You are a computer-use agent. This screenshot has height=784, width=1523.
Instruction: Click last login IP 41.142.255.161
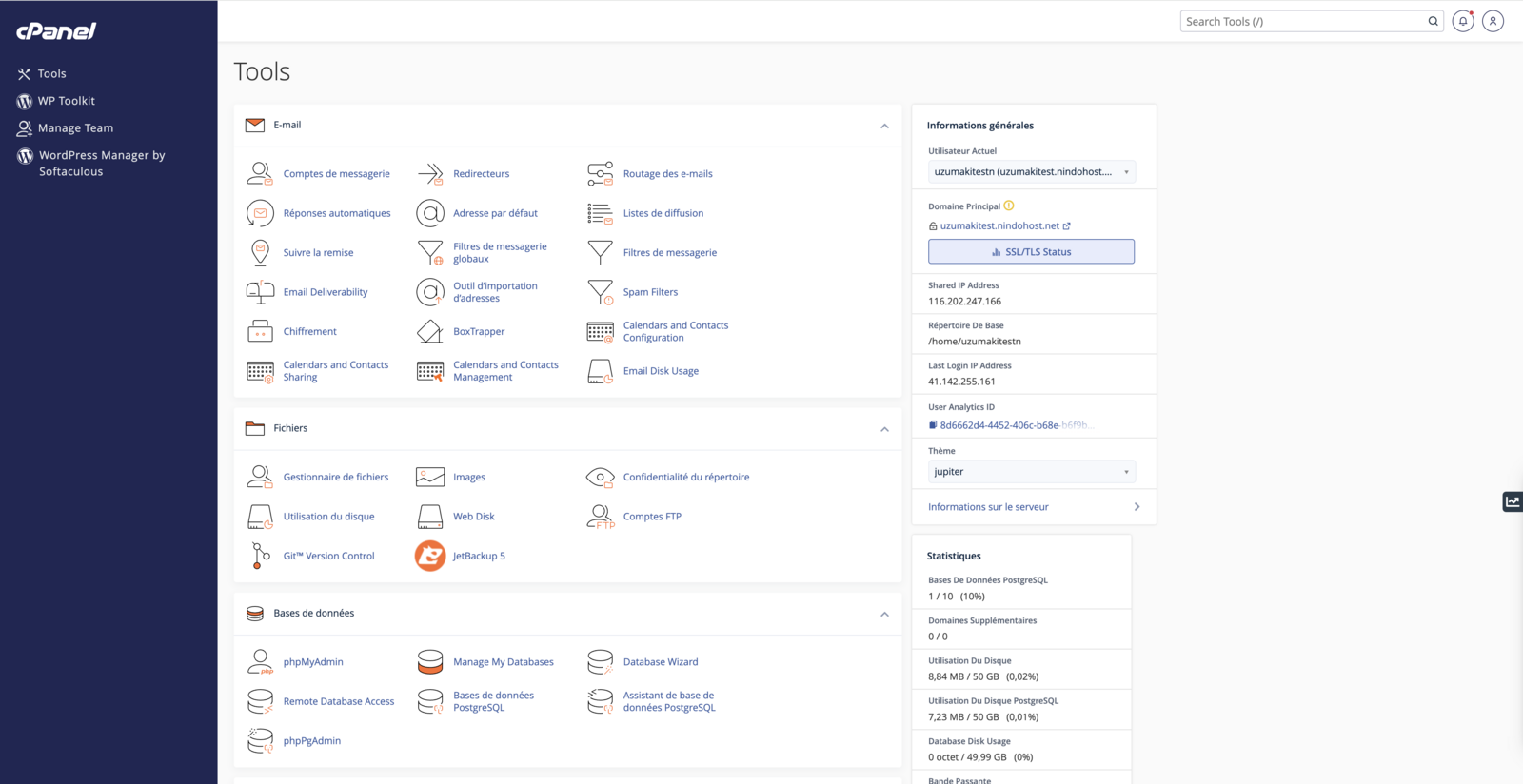(x=961, y=382)
